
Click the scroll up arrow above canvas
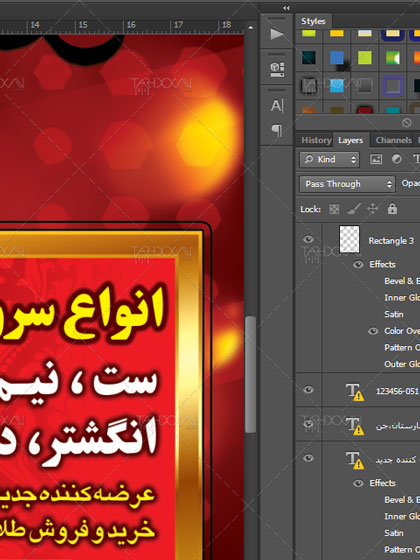(x=251, y=27)
